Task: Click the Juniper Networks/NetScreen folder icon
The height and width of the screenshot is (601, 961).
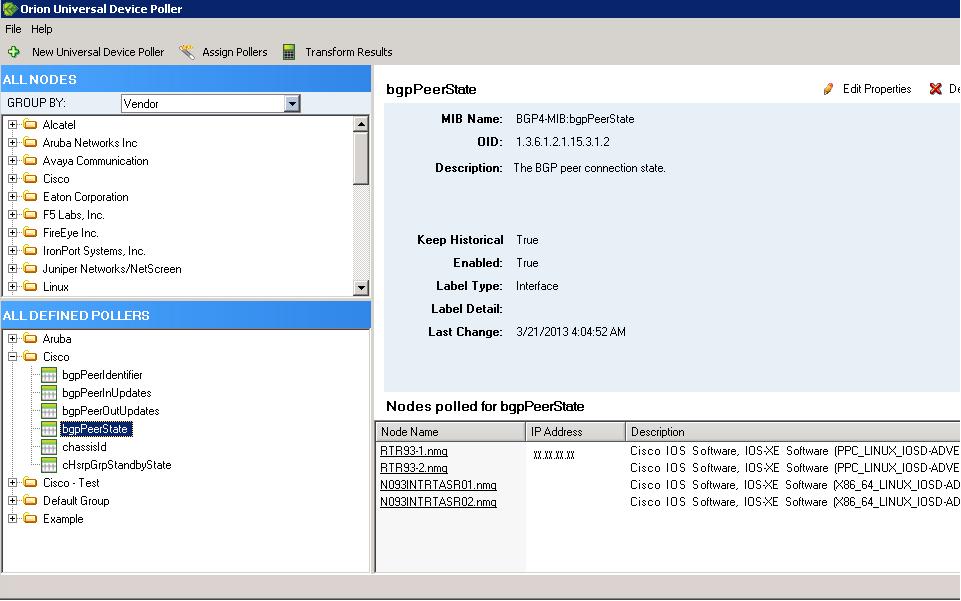Action: [30, 268]
